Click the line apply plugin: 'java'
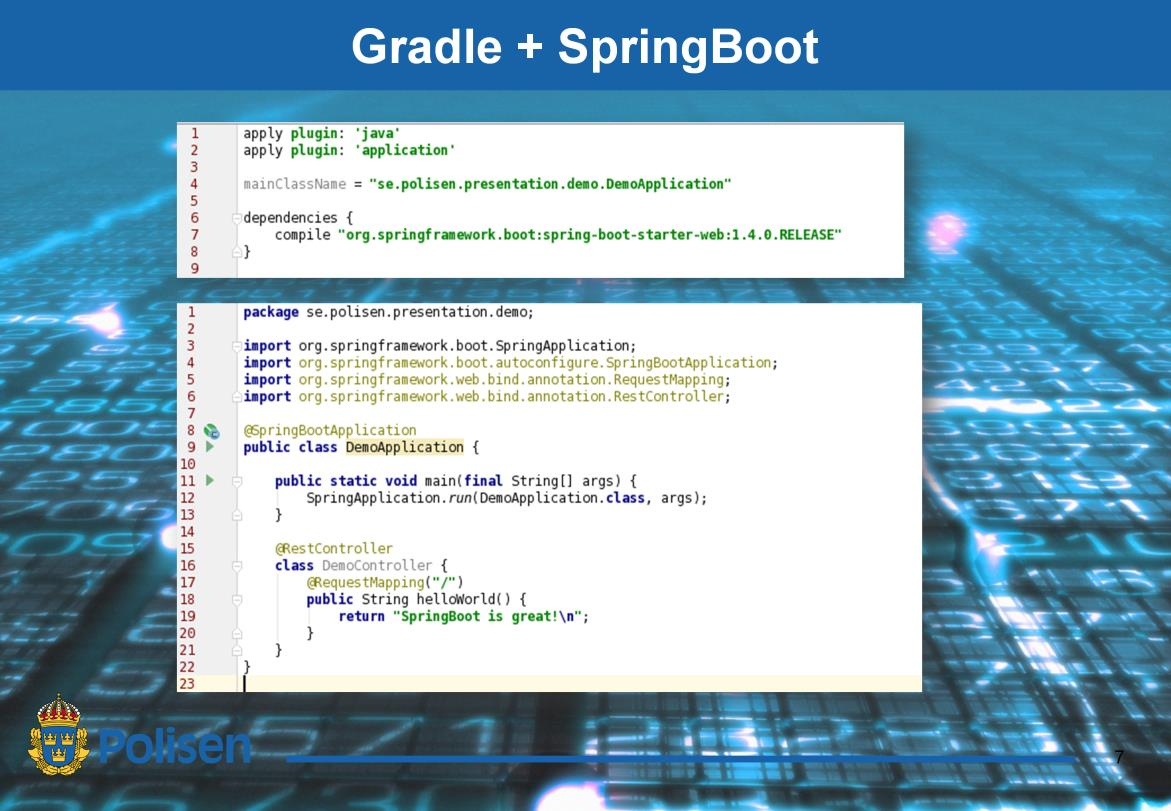 point(322,134)
